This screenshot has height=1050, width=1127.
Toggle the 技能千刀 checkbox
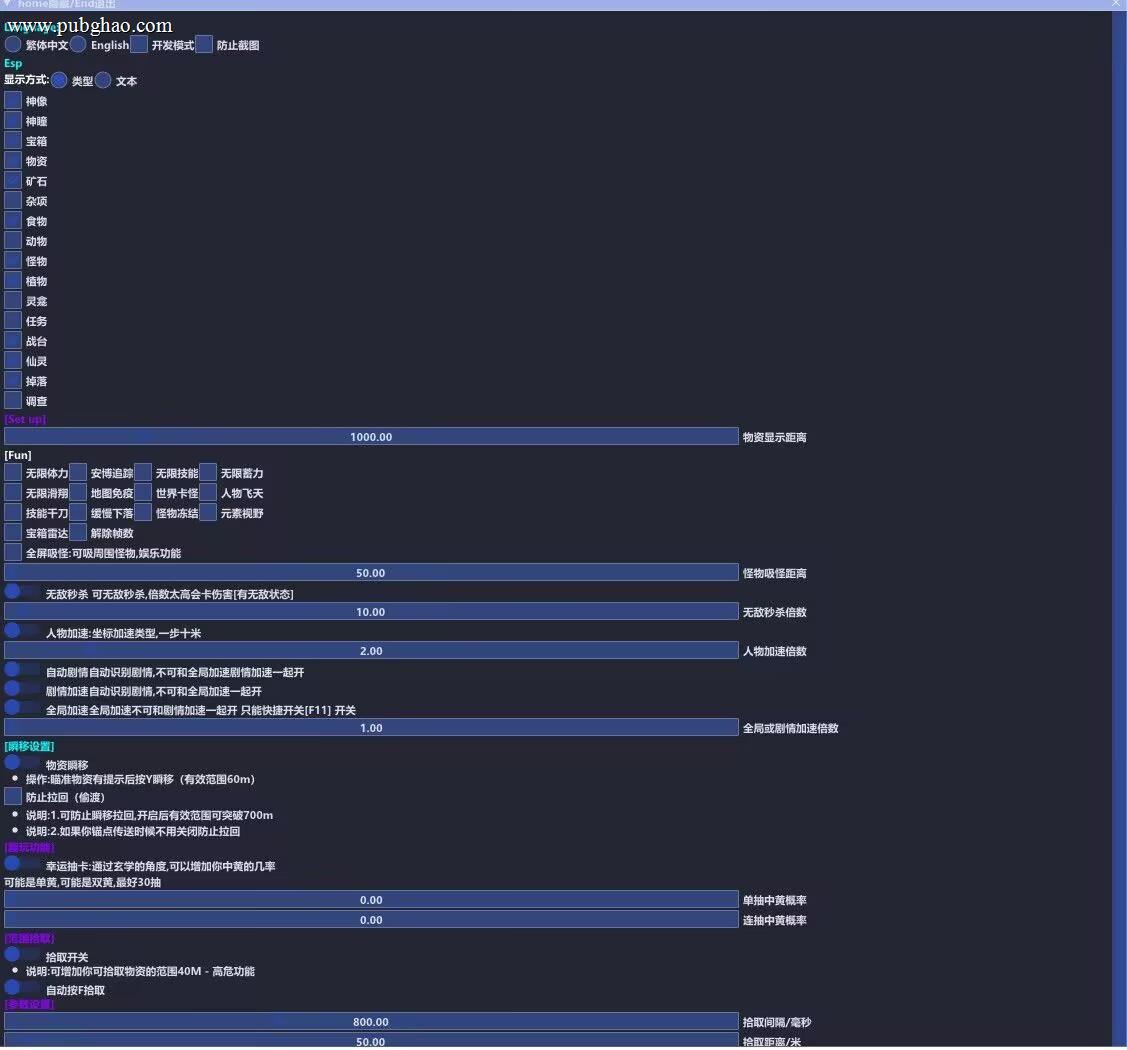[13, 513]
